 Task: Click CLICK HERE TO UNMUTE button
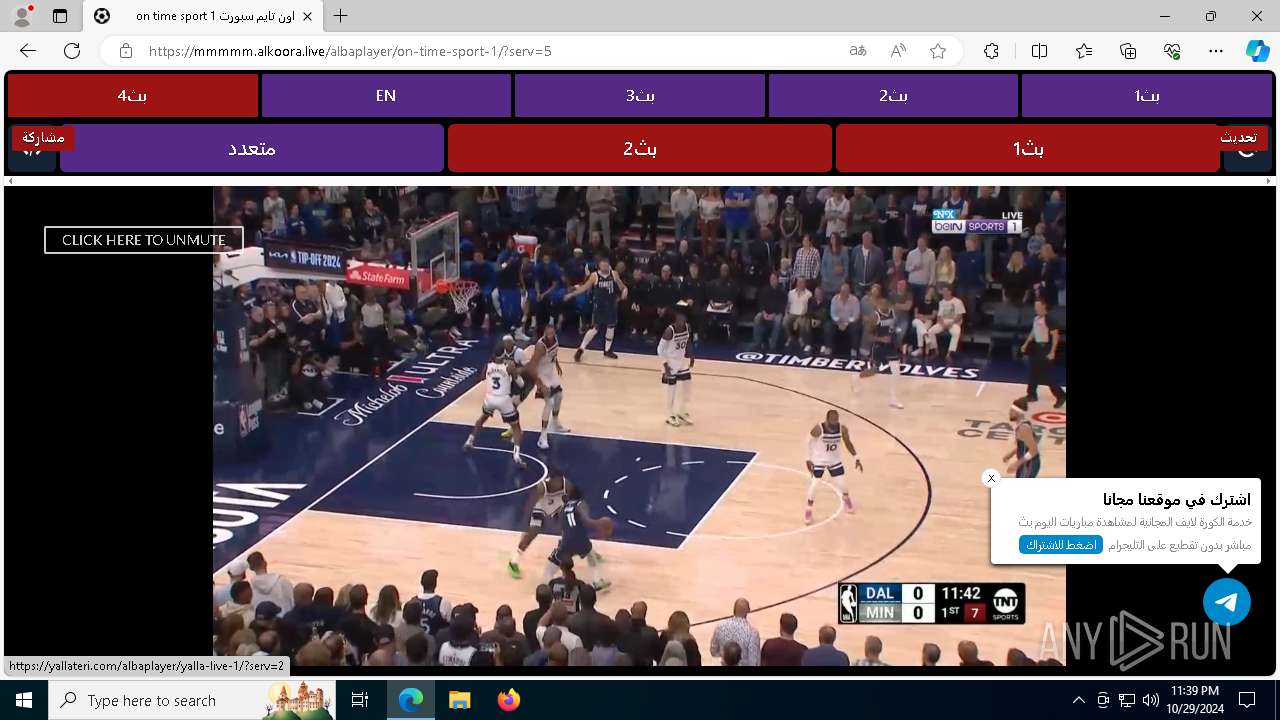pos(144,240)
